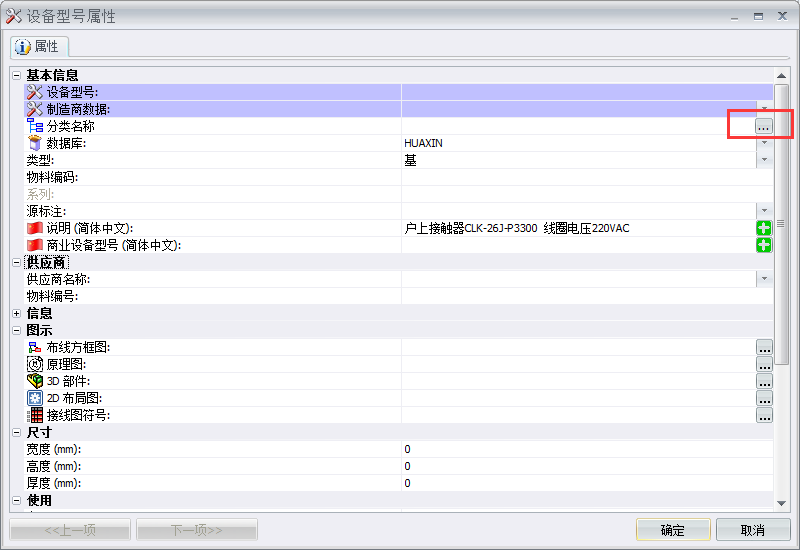Viewport: 800px width, 550px height.
Task: Click the scrollbar down arrow
Action: pyautogui.click(x=781, y=504)
